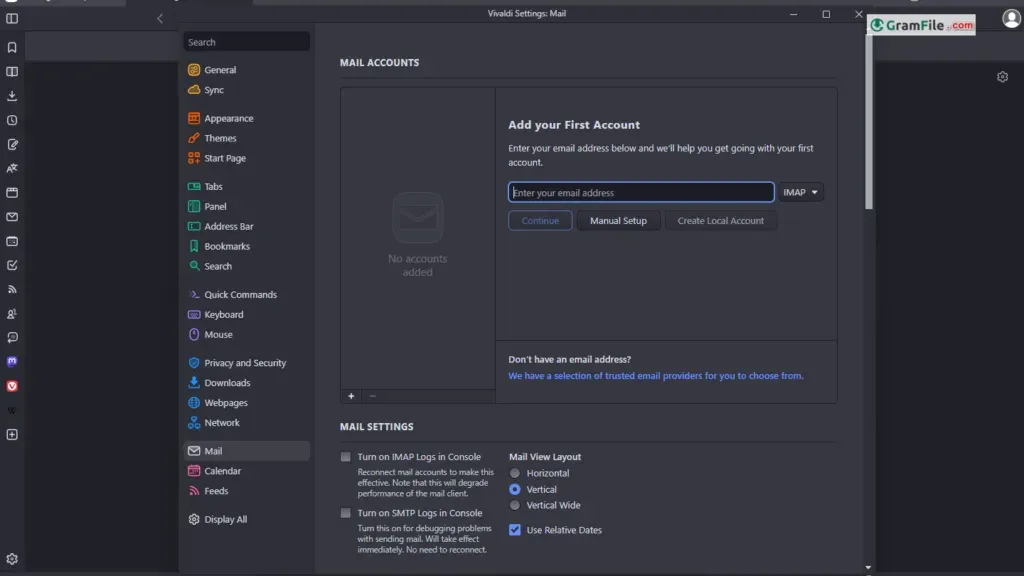Click the scroll down arrow at bottom right
Image resolution: width=1024 pixels, height=576 pixels.
coord(869,568)
